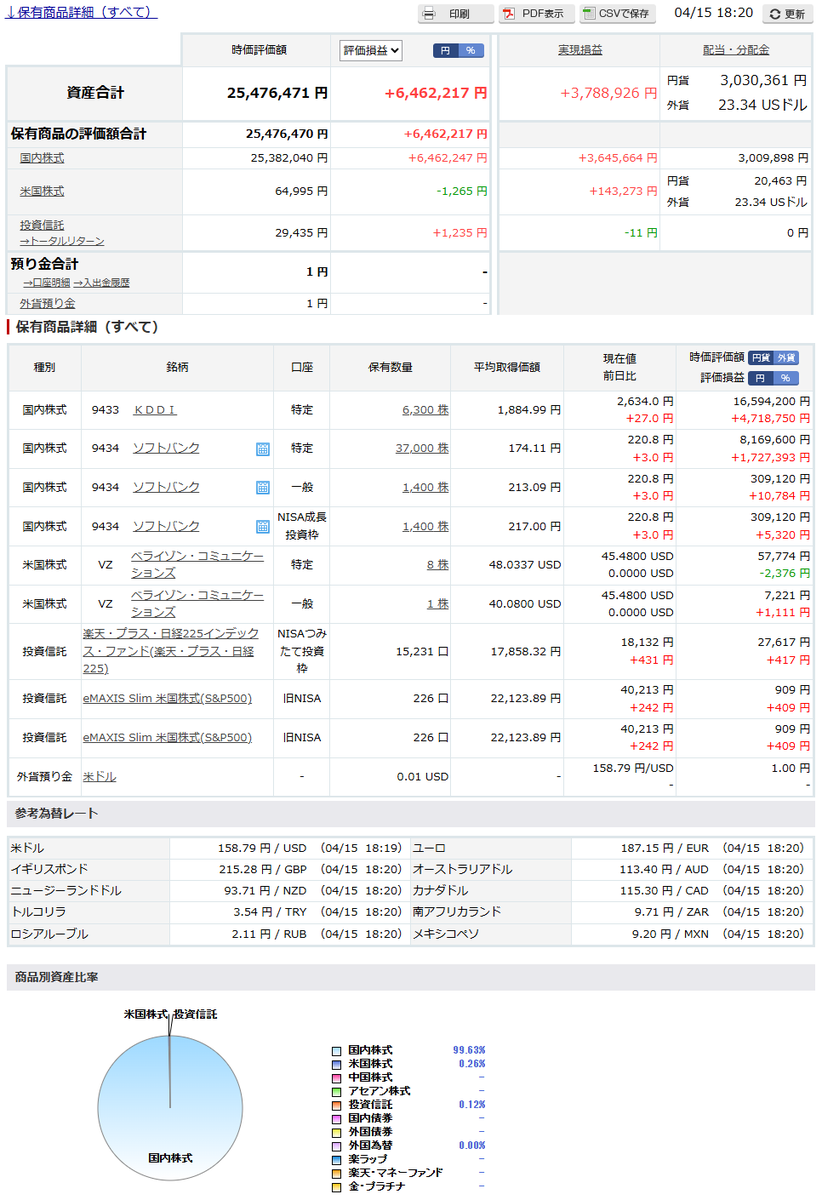This screenshot has width=822, height=1200.
Task: Open ベライゾン link in the 特定 row
Action: (x=197, y=565)
